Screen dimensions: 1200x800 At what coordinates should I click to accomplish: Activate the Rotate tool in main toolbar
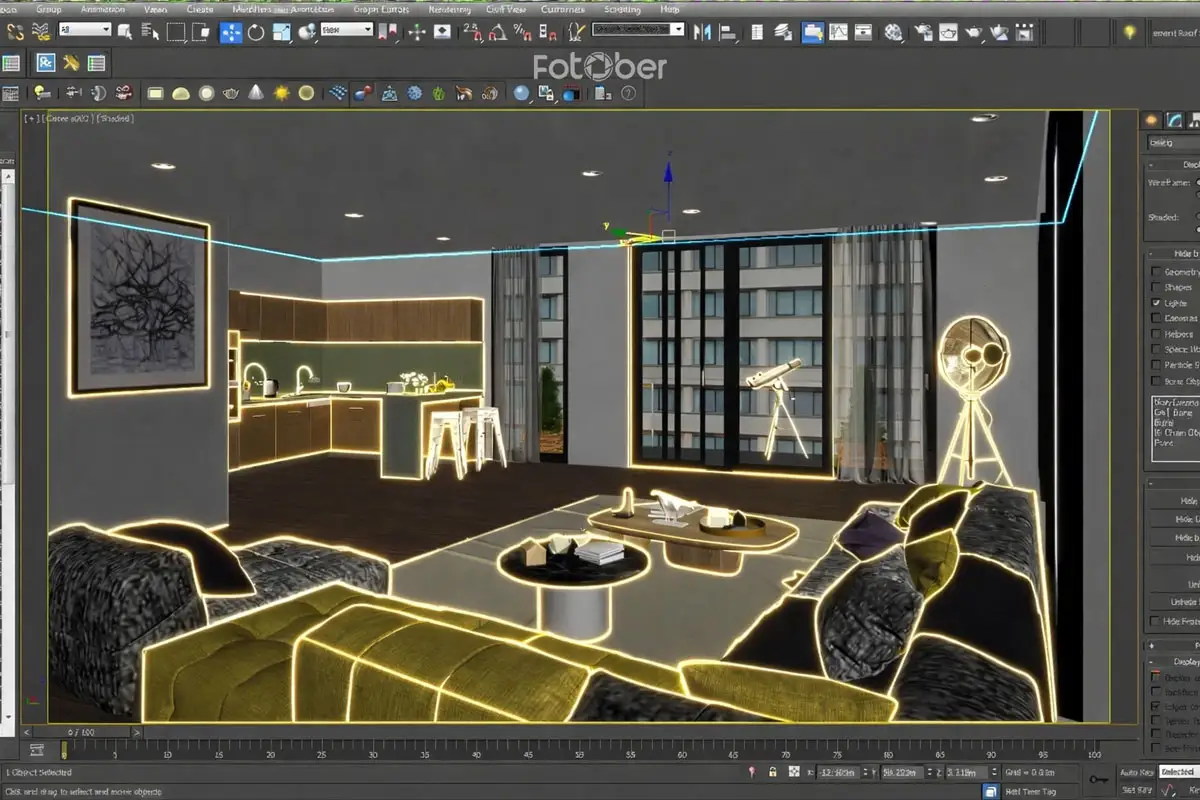coord(256,32)
